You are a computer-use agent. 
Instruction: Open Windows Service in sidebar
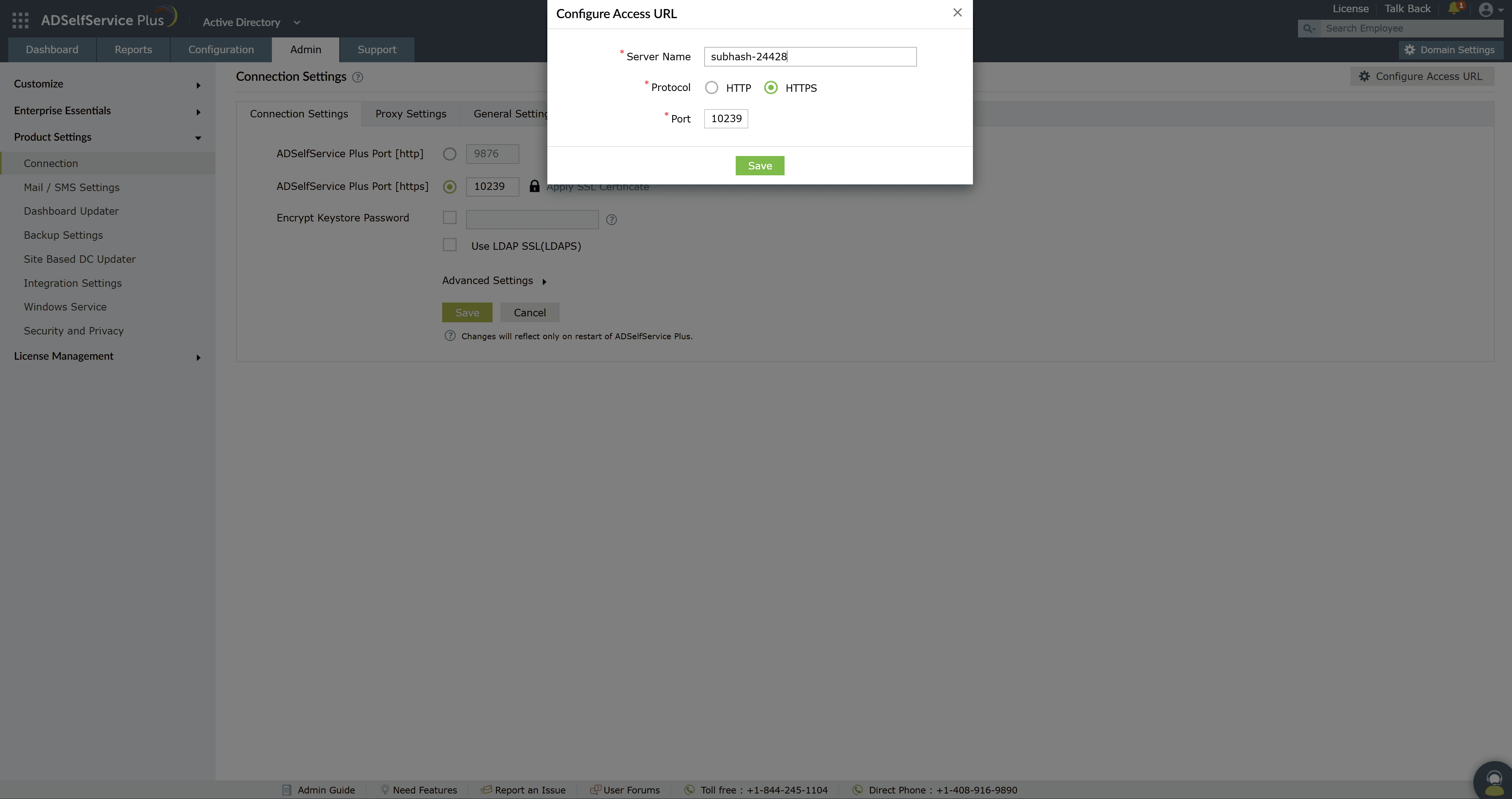pyautogui.click(x=65, y=307)
